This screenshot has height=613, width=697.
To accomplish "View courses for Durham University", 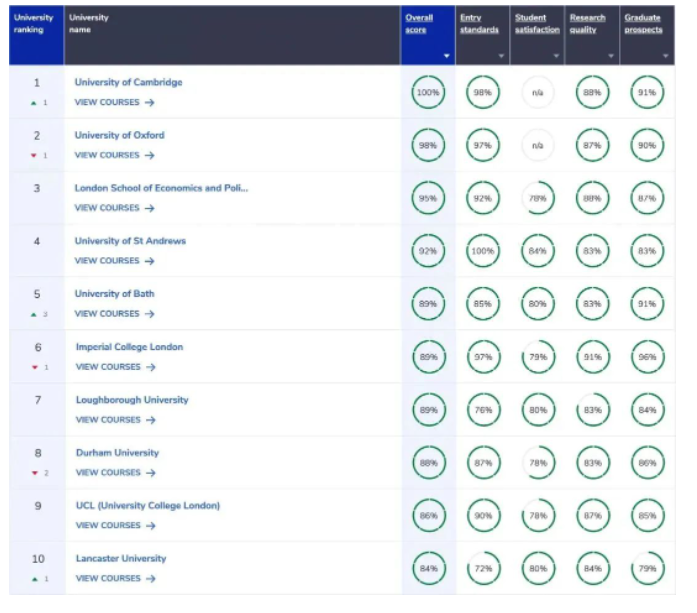I will [x=116, y=473].
